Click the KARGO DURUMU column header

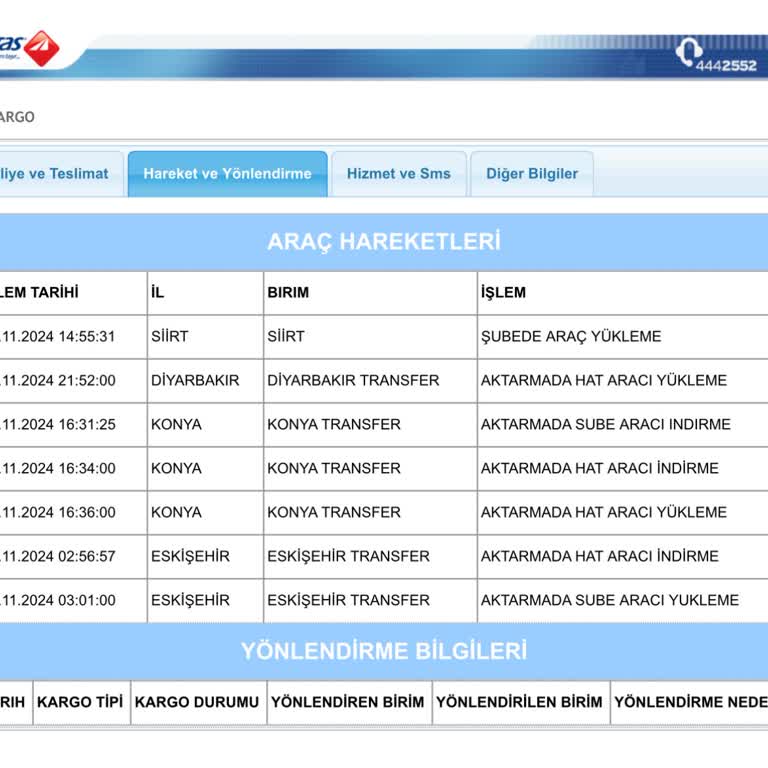tap(198, 702)
